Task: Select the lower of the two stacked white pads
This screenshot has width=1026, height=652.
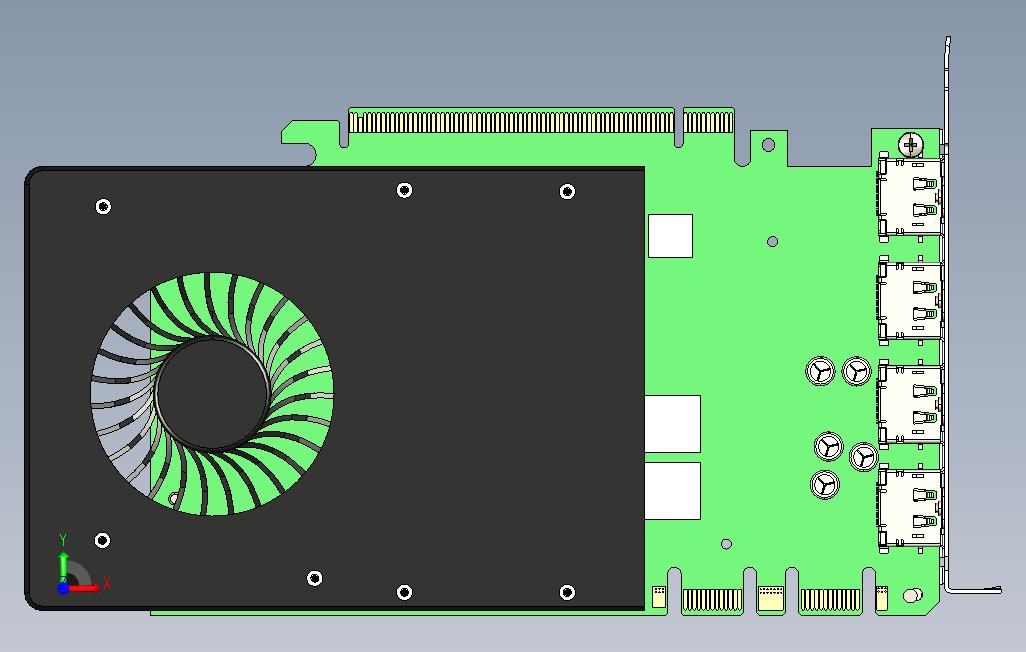Action: click(673, 491)
